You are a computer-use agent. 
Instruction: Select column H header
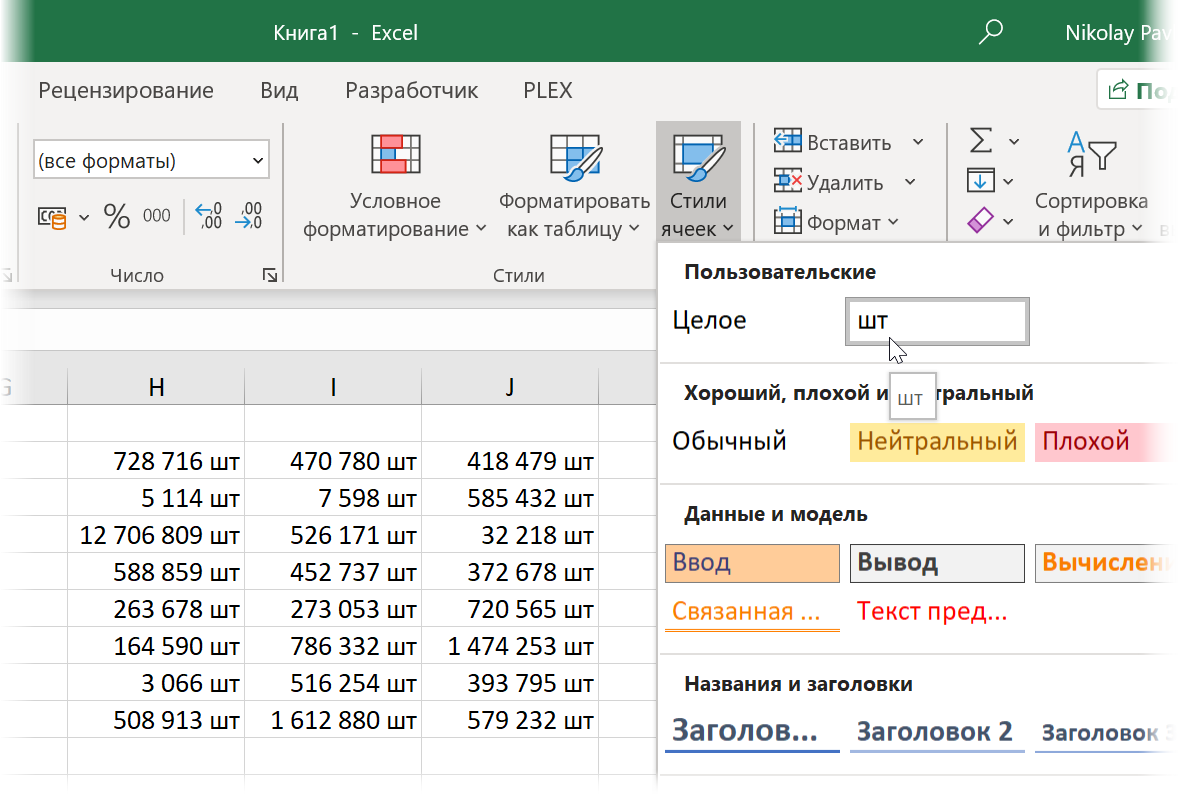click(x=156, y=386)
